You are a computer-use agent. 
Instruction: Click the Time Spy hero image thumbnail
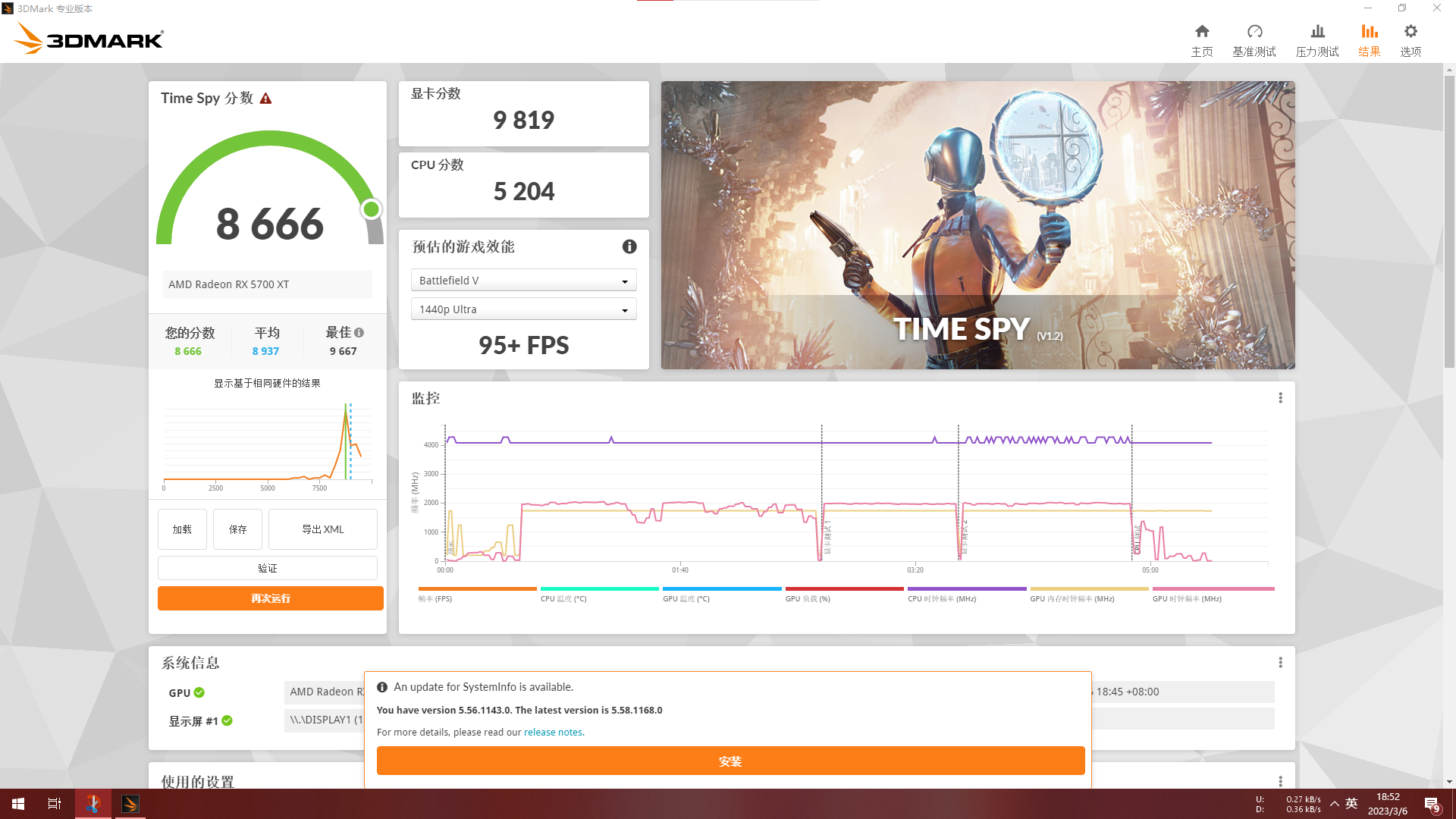(977, 225)
